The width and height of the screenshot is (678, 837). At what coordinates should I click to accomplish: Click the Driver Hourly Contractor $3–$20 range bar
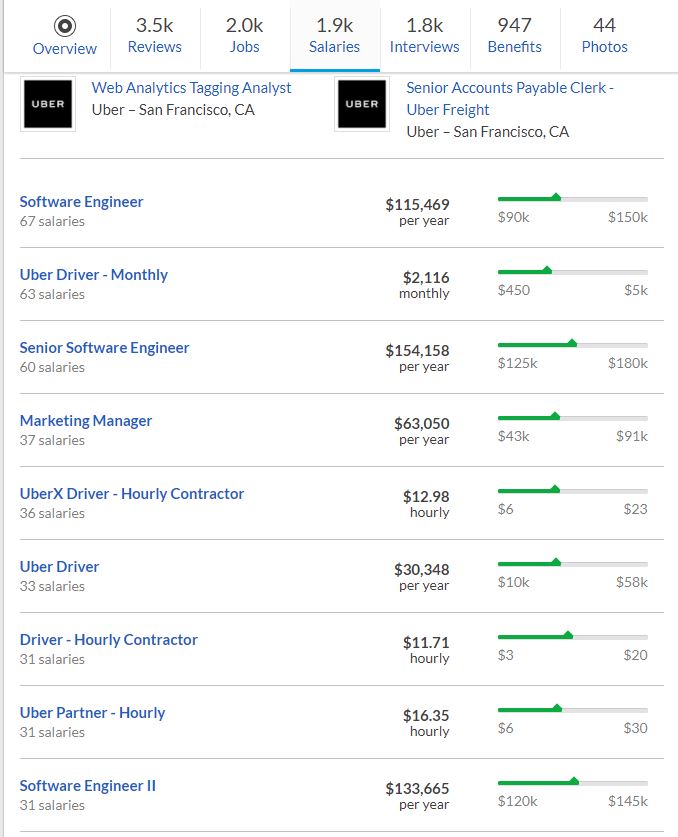tap(572, 636)
